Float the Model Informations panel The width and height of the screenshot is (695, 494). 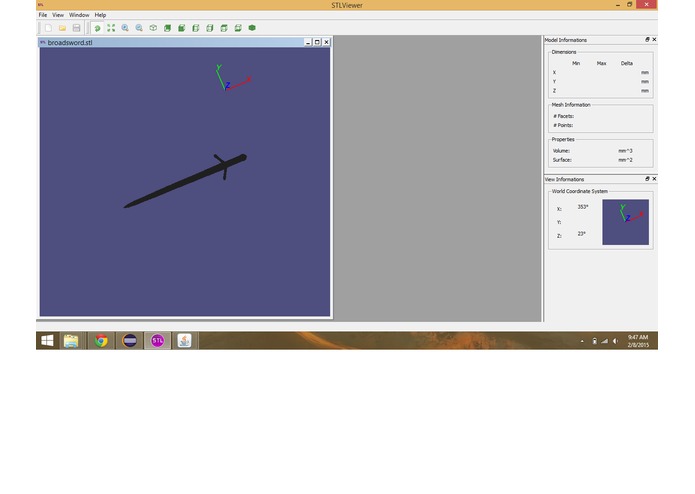pos(647,39)
